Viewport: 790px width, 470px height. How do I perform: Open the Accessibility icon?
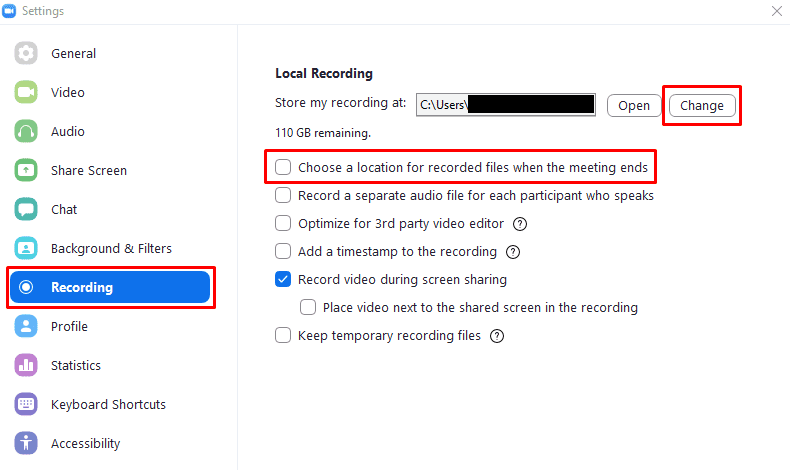pyautogui.click(x=26, y=443)
